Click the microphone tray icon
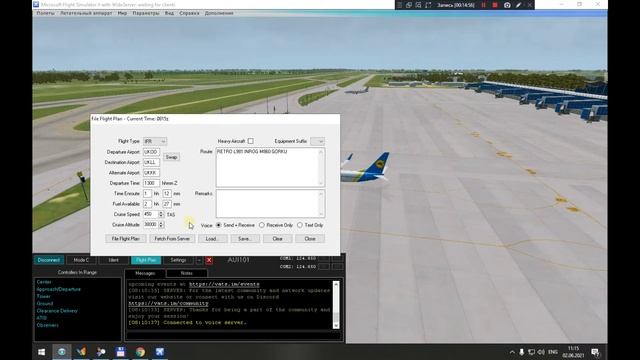This screenshot has height=360, width=640. [522, 352]
